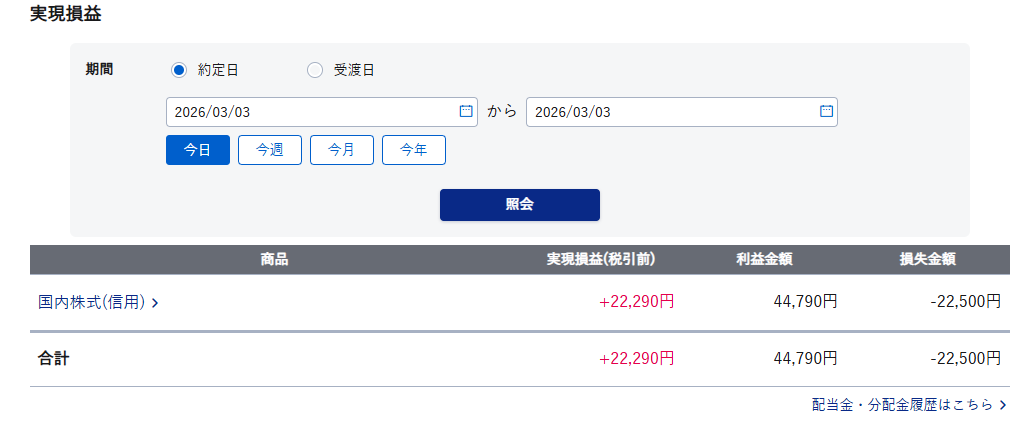Image resolution: width=1022 pixels, height=432 pixels.
Task: Open the 国内株式(信用) details link
Action: click(92, 301)
